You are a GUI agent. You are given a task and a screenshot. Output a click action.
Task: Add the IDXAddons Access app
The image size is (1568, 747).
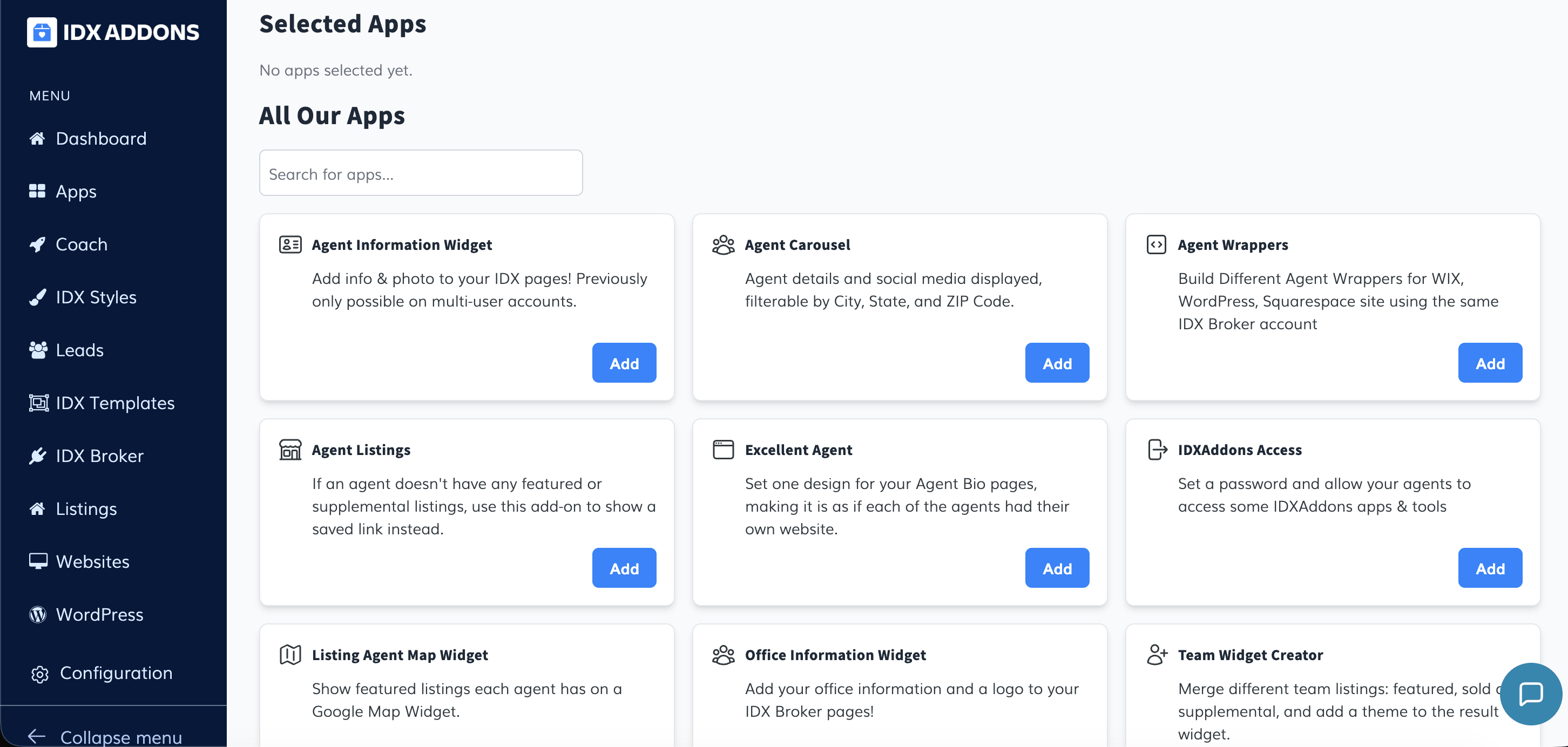(1490, 568)
